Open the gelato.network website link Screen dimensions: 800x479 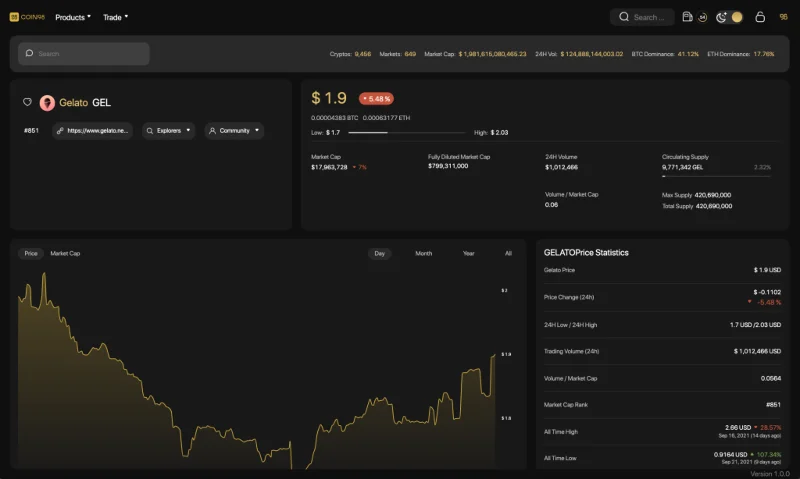pos(92,131)
